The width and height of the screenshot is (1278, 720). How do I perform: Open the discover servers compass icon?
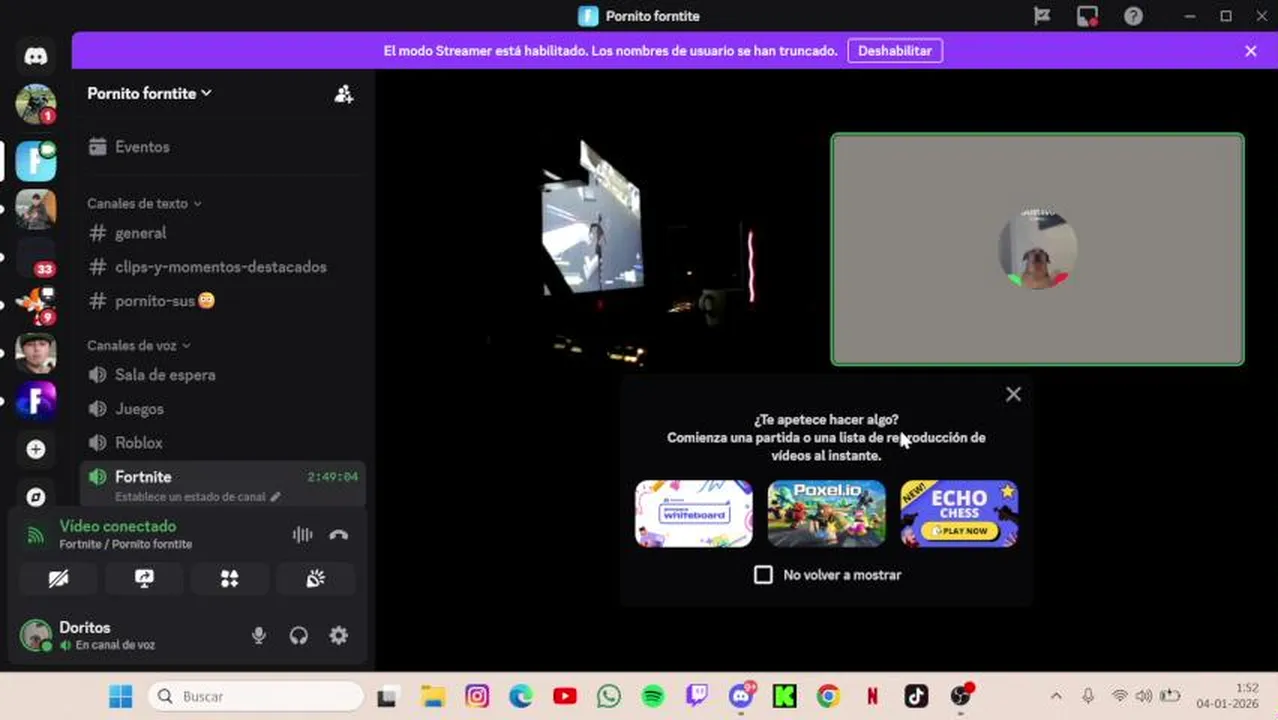(36, 496)
